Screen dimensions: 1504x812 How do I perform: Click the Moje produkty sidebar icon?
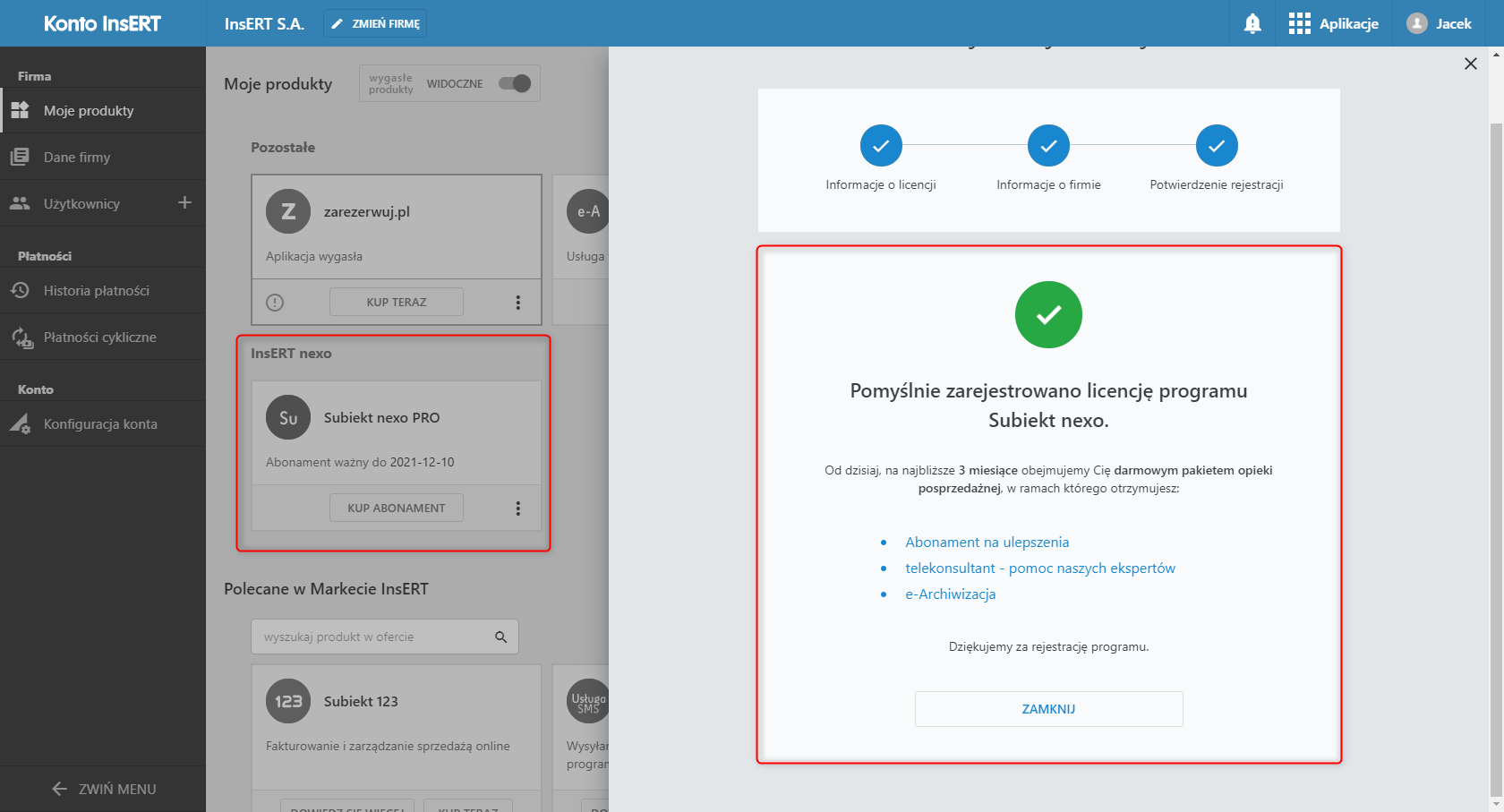click(x=20, y=111)
